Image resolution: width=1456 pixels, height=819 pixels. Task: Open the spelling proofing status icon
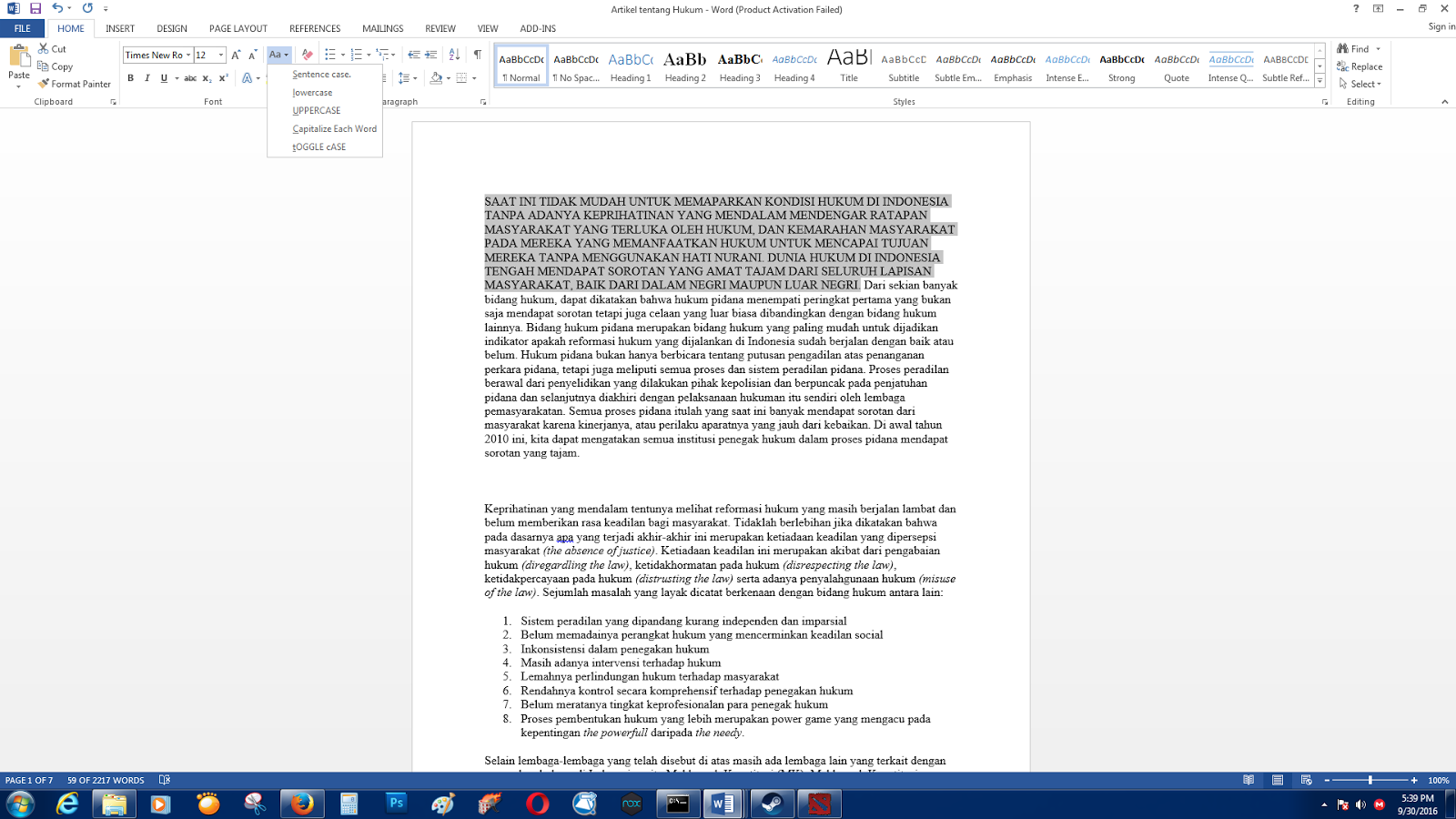click(x=165, y=780)
